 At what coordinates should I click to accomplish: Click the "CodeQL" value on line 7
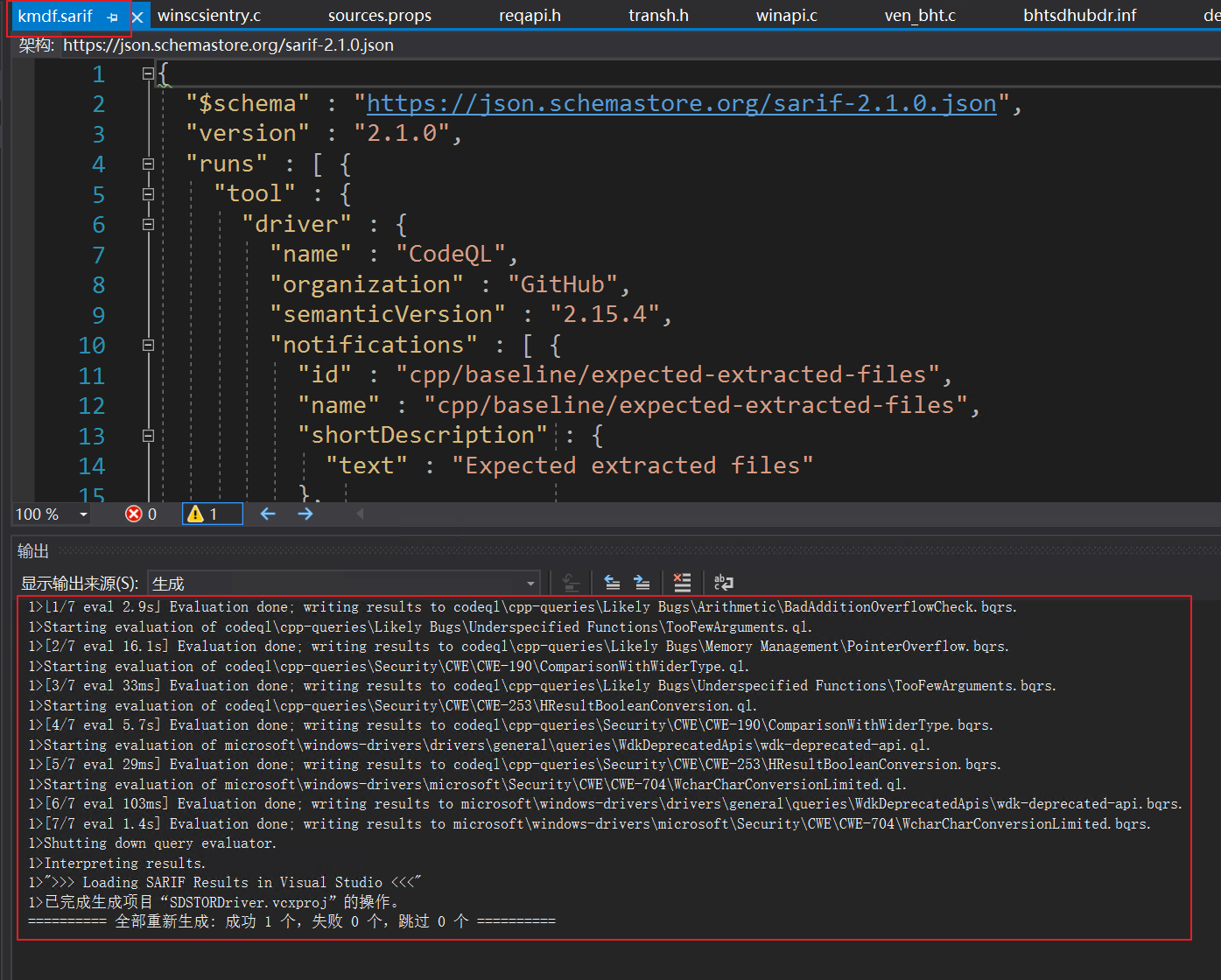[450, 255]
